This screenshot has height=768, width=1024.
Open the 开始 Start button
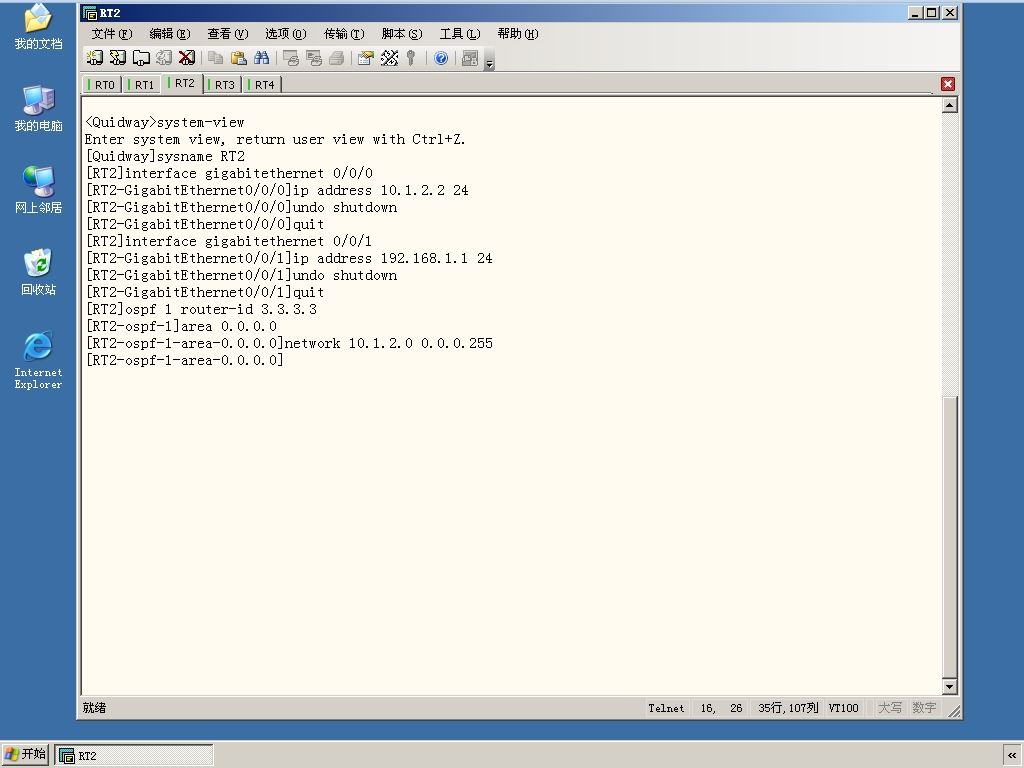[25, 754]
